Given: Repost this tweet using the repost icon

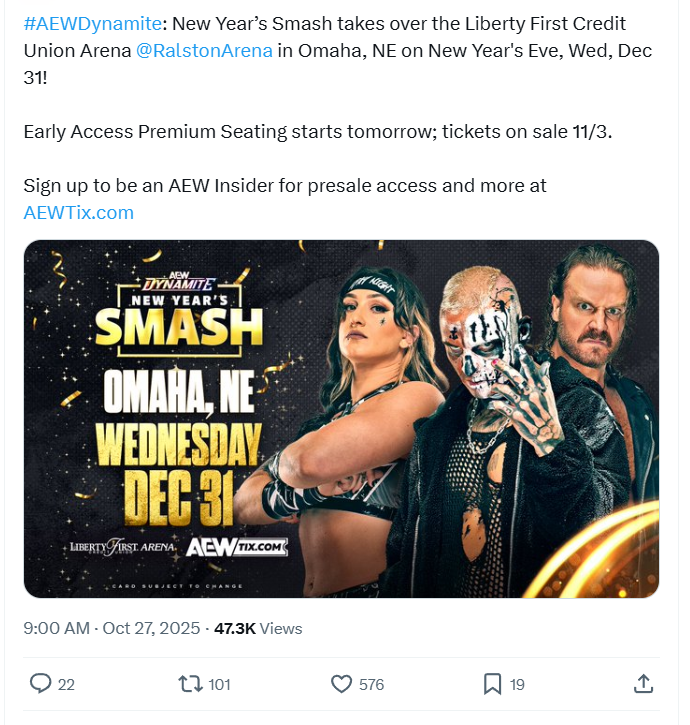Looking at the screenshot, I should coord(188,684).
